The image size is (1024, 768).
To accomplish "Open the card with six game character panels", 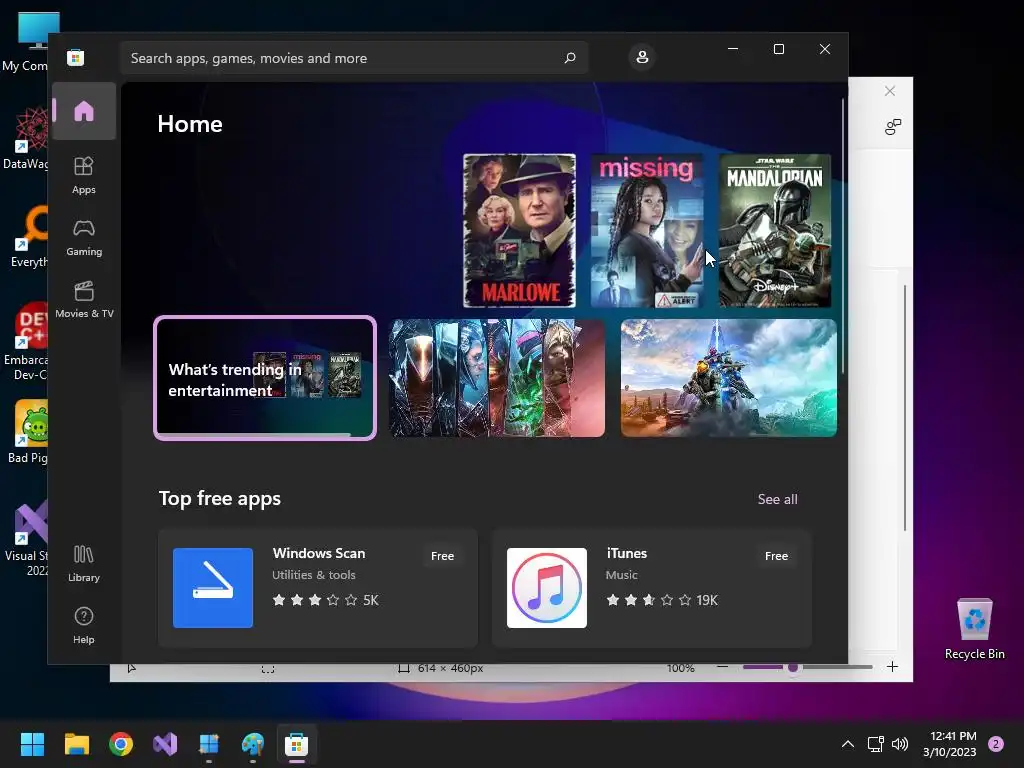I will (x=497, y=378).
